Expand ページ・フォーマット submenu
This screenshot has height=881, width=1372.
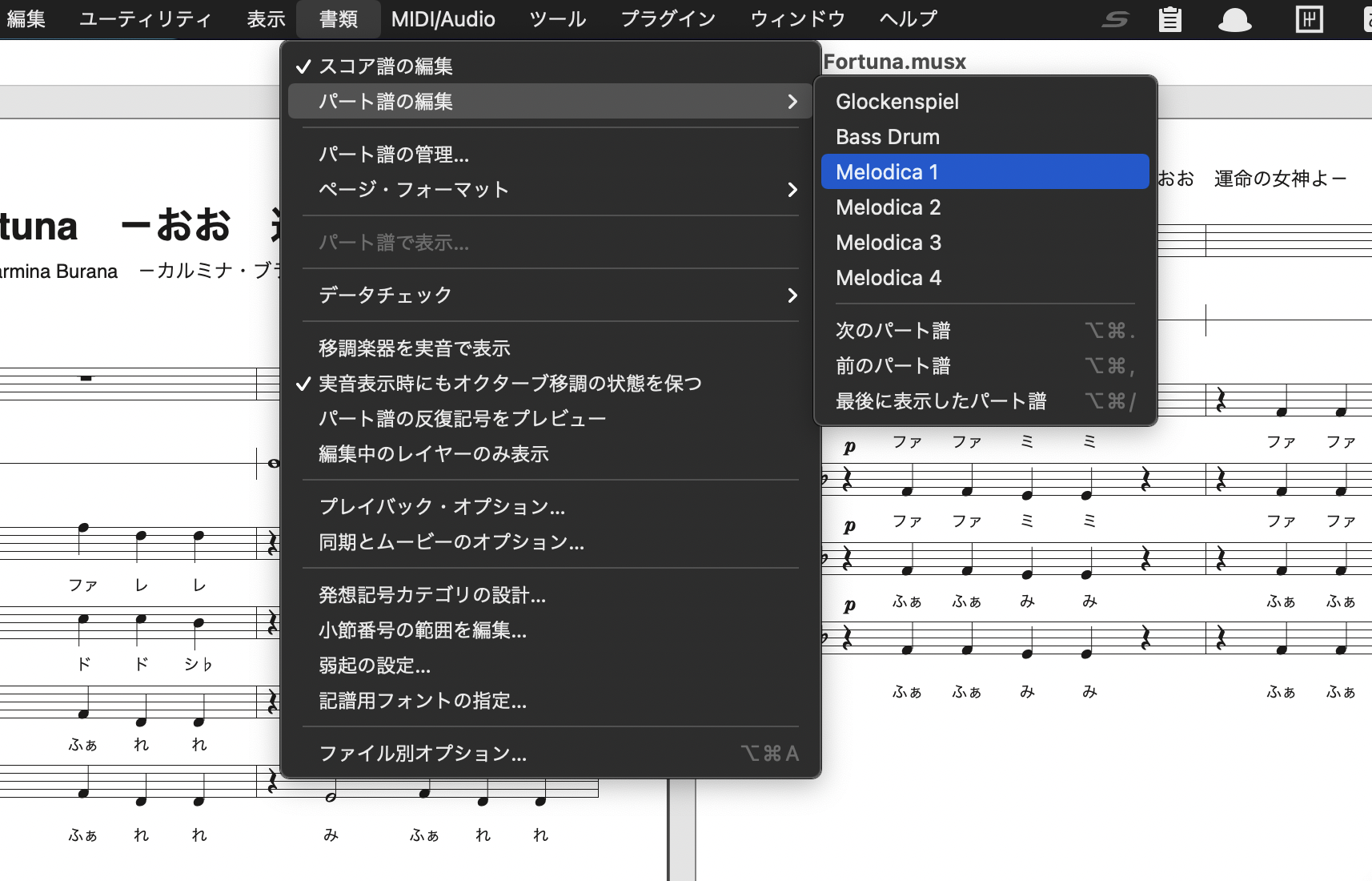[551, 190]
